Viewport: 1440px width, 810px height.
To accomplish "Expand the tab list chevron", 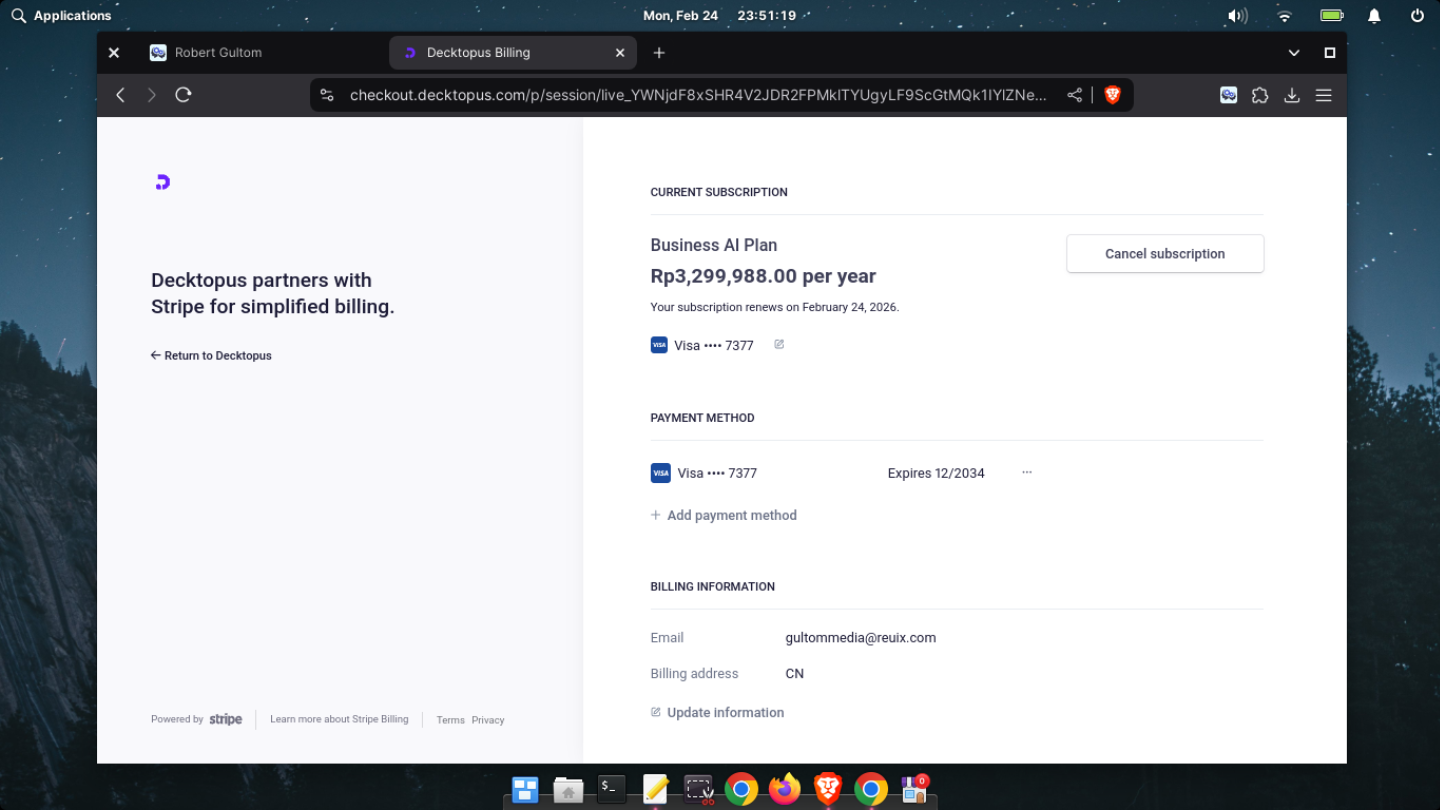I will pyautogui.click(x=1294, y=53).
